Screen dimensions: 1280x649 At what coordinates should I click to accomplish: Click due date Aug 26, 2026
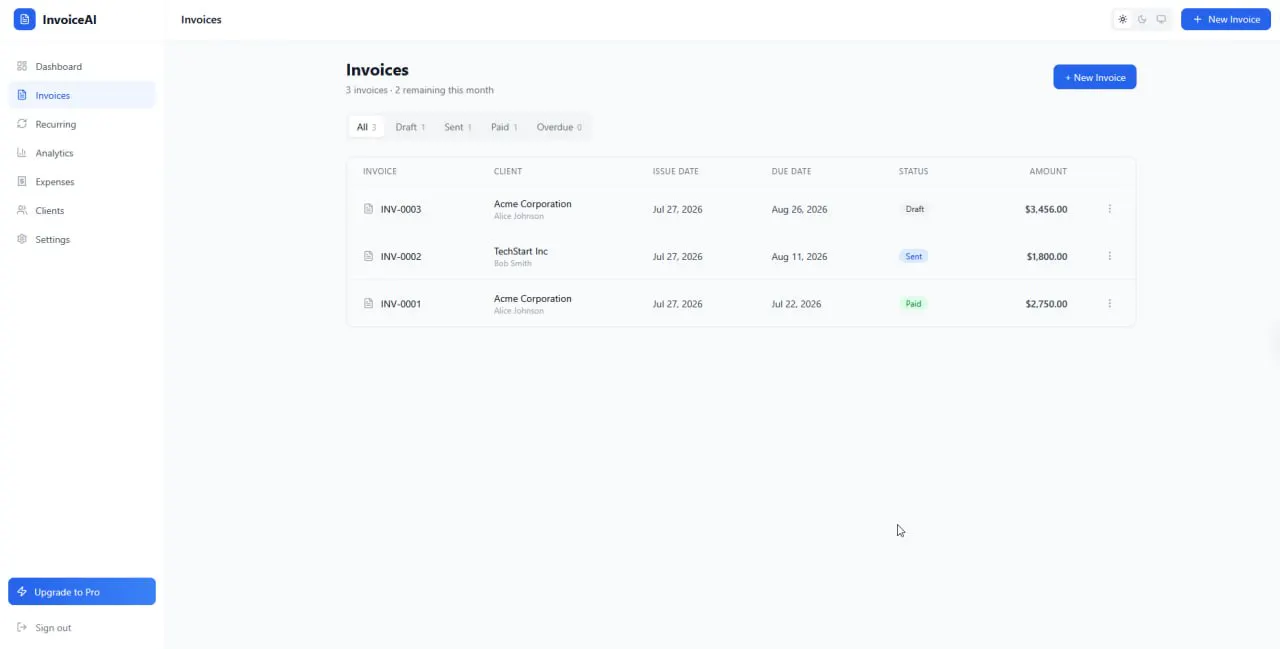pyautogui.click(x=800, y=209)
